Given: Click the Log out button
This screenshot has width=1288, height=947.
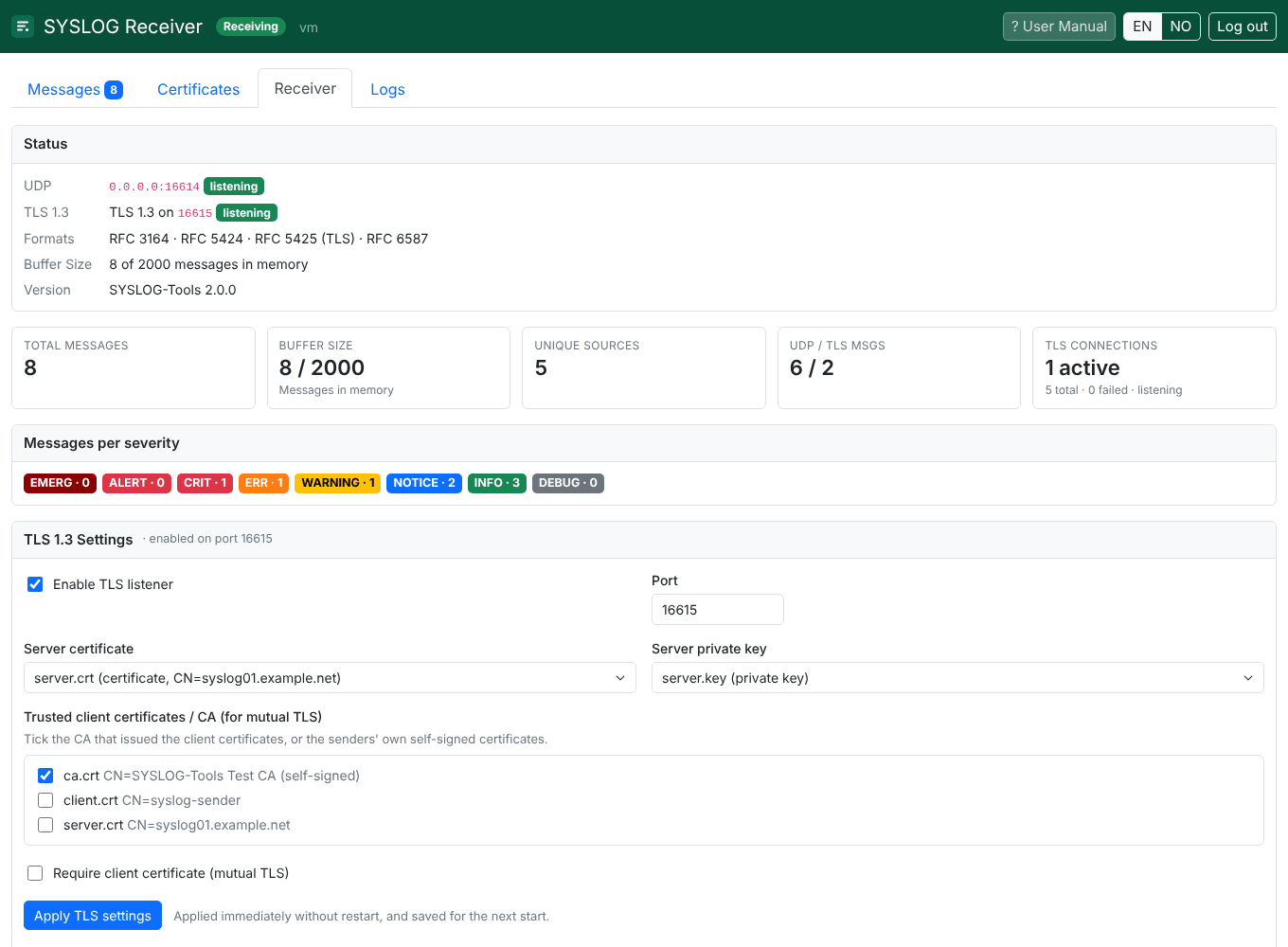Looking at the screenshot, I should 1242,27.
